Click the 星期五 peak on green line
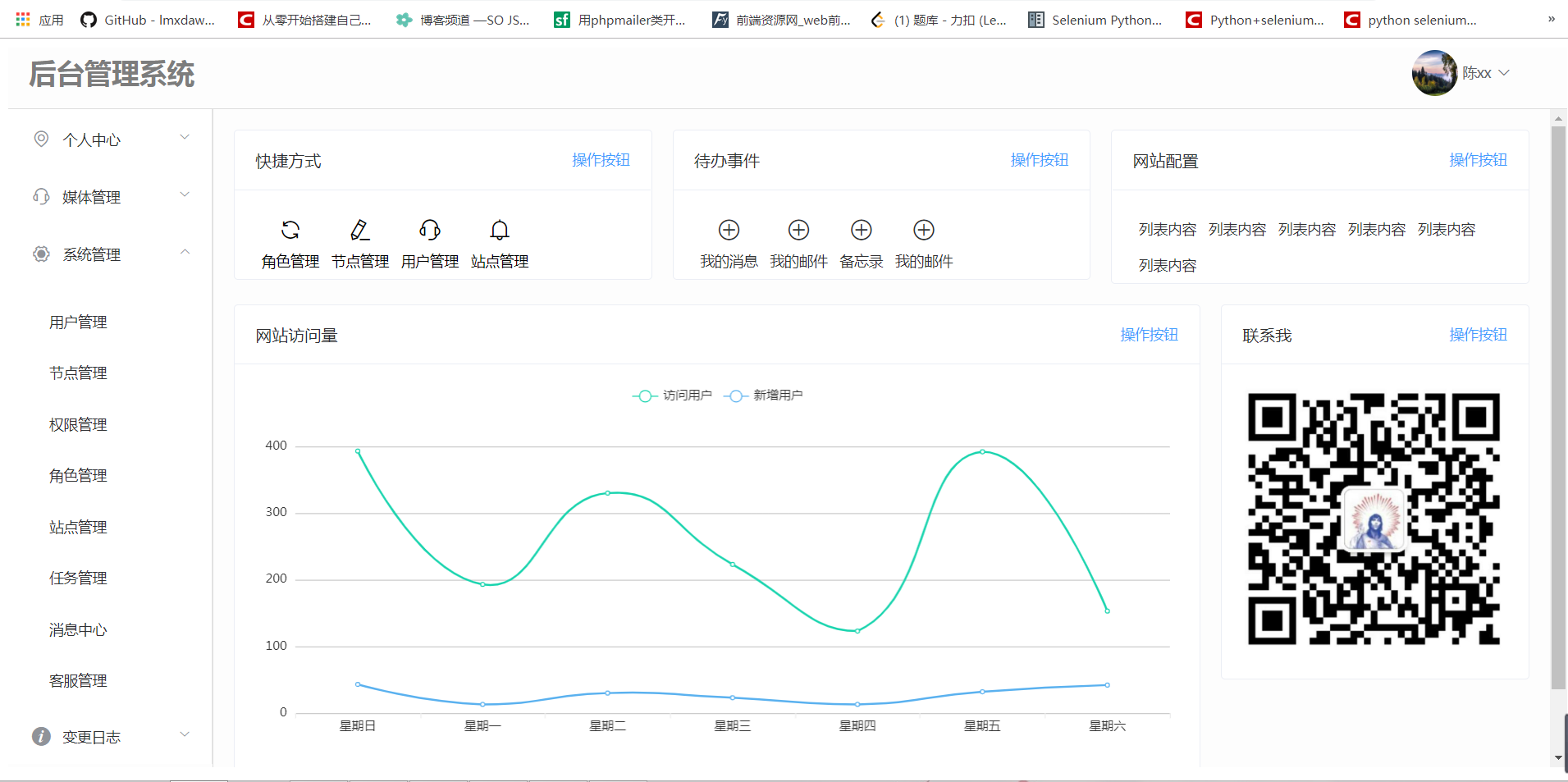This screenshot has width=1568, height=782. point(982,451)
